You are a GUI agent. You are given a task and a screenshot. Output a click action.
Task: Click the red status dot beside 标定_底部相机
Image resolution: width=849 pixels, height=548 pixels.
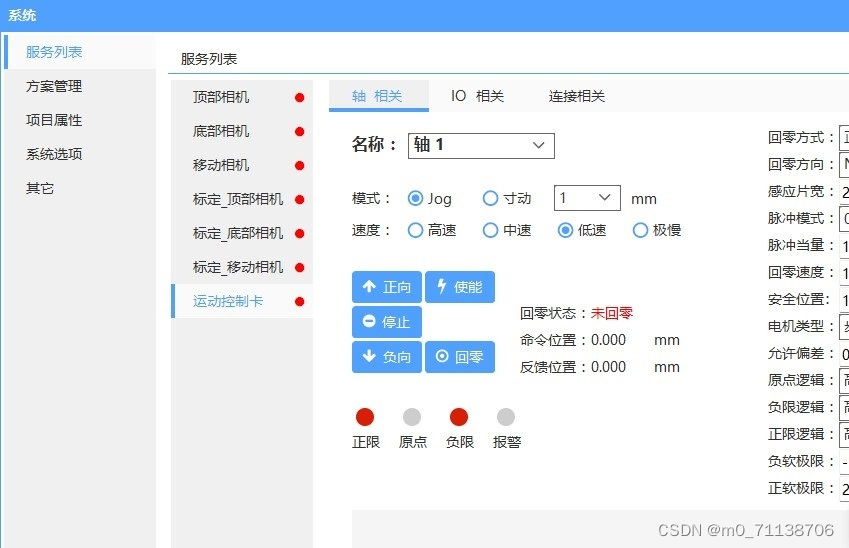coord(299,234)
